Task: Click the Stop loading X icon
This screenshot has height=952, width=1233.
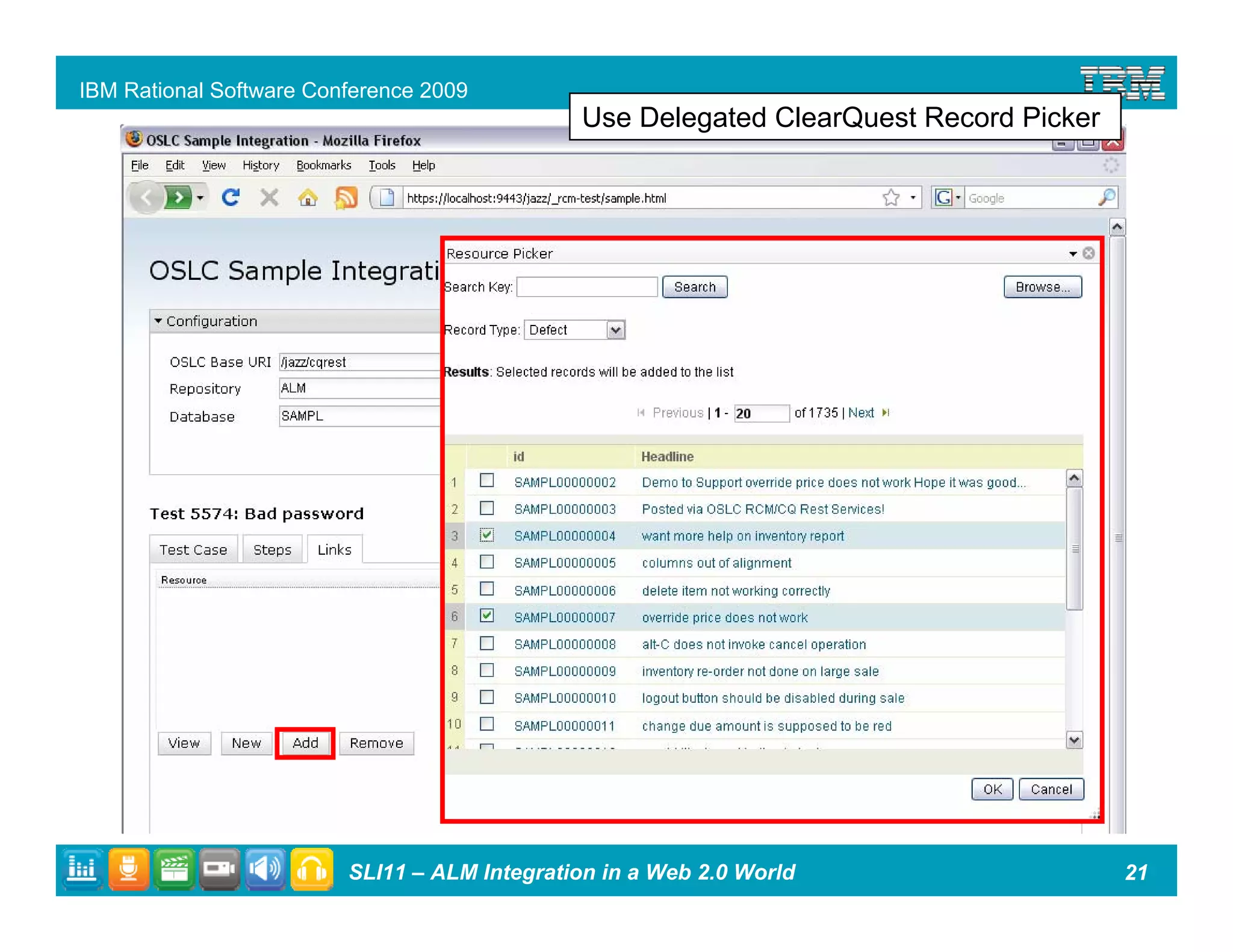Action: 269,197
